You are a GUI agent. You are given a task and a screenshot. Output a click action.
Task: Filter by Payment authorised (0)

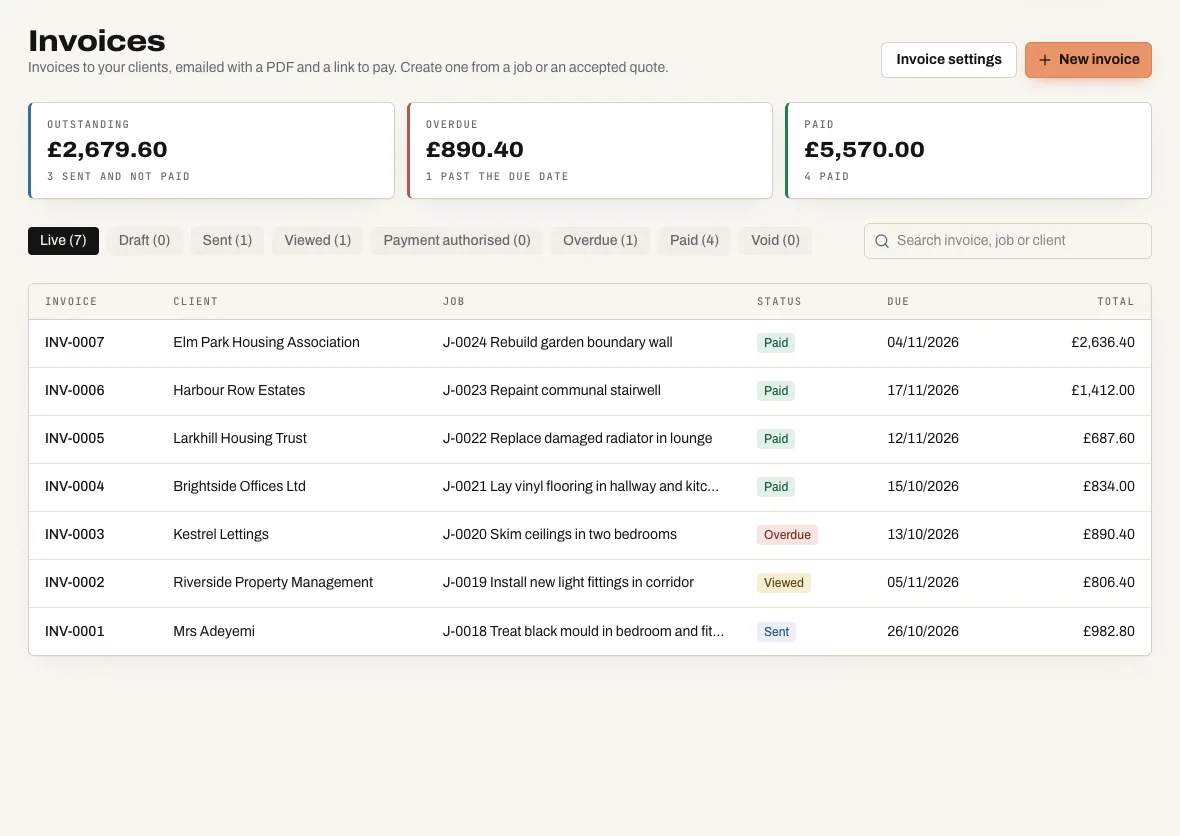point(457,241)
